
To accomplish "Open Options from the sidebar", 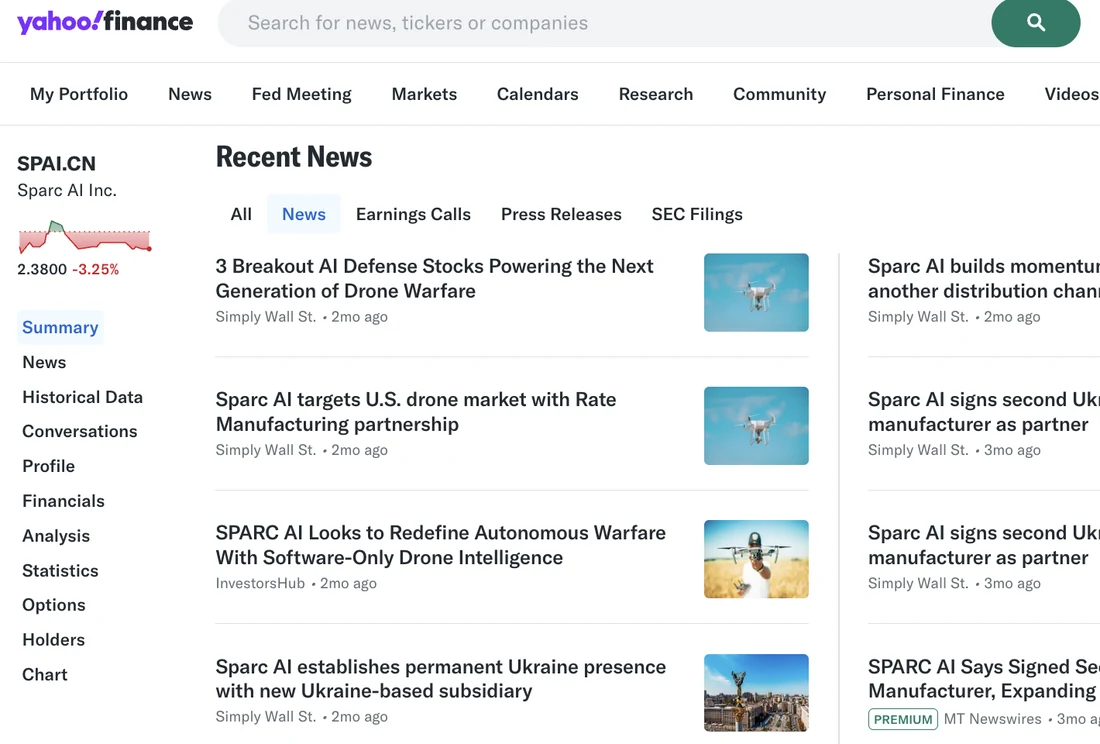I will [53, 604].
